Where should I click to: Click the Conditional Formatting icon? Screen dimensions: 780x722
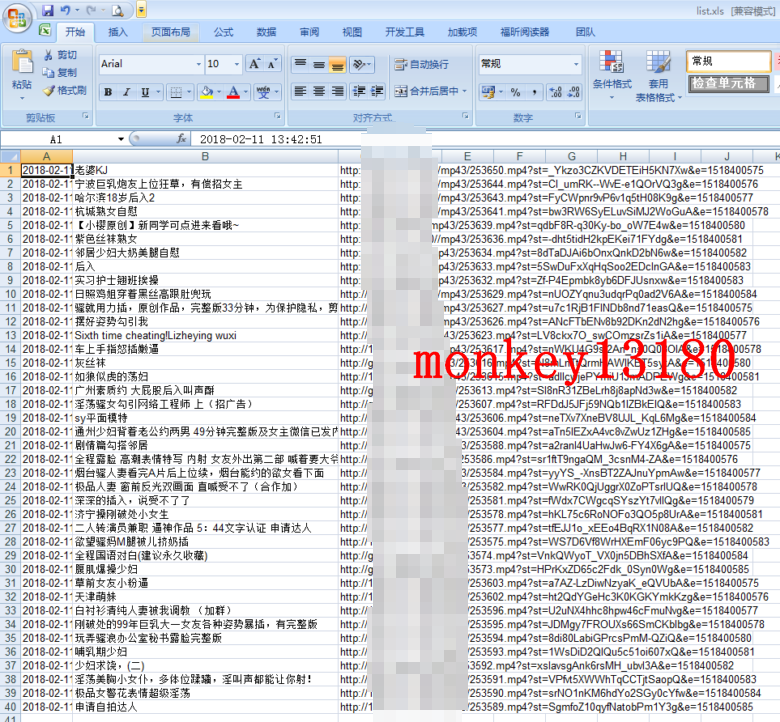coord(611,70)
